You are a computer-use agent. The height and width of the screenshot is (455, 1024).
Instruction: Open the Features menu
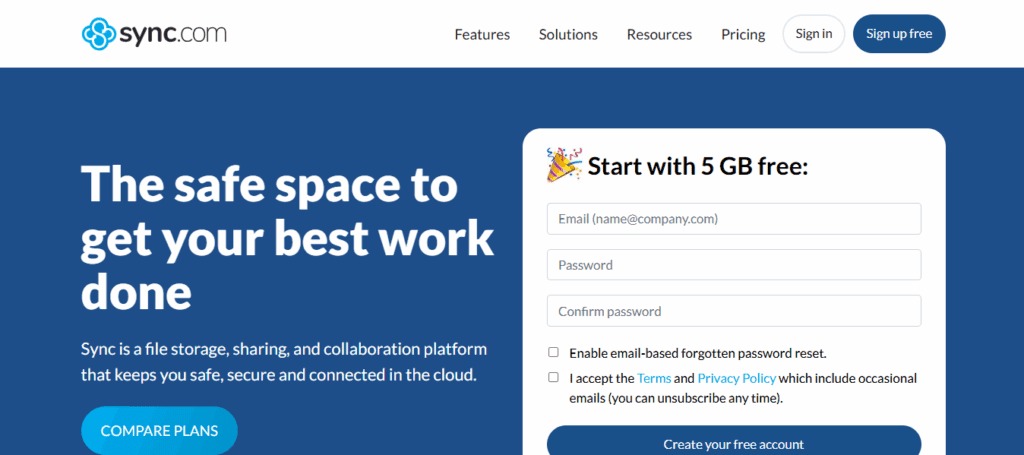(482, 35)
